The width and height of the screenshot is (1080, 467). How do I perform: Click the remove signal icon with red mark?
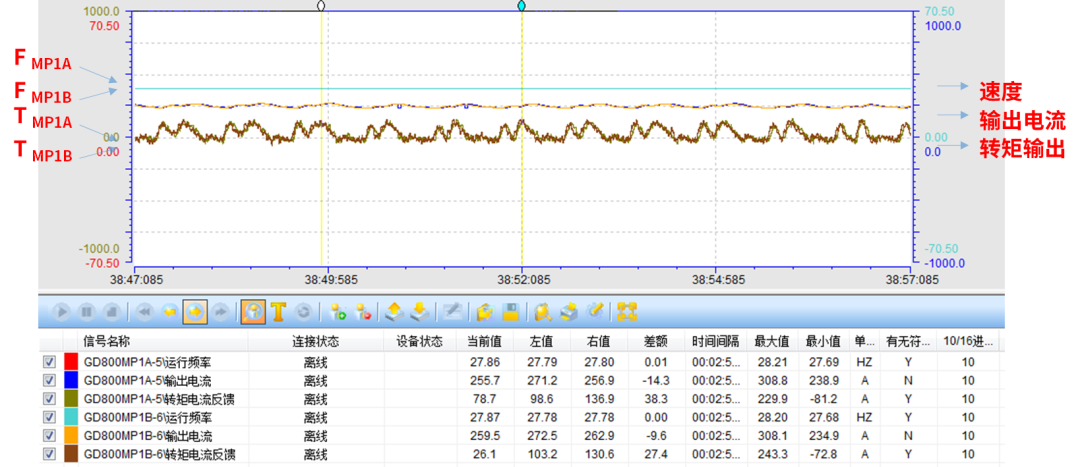(x=364, y=311)
